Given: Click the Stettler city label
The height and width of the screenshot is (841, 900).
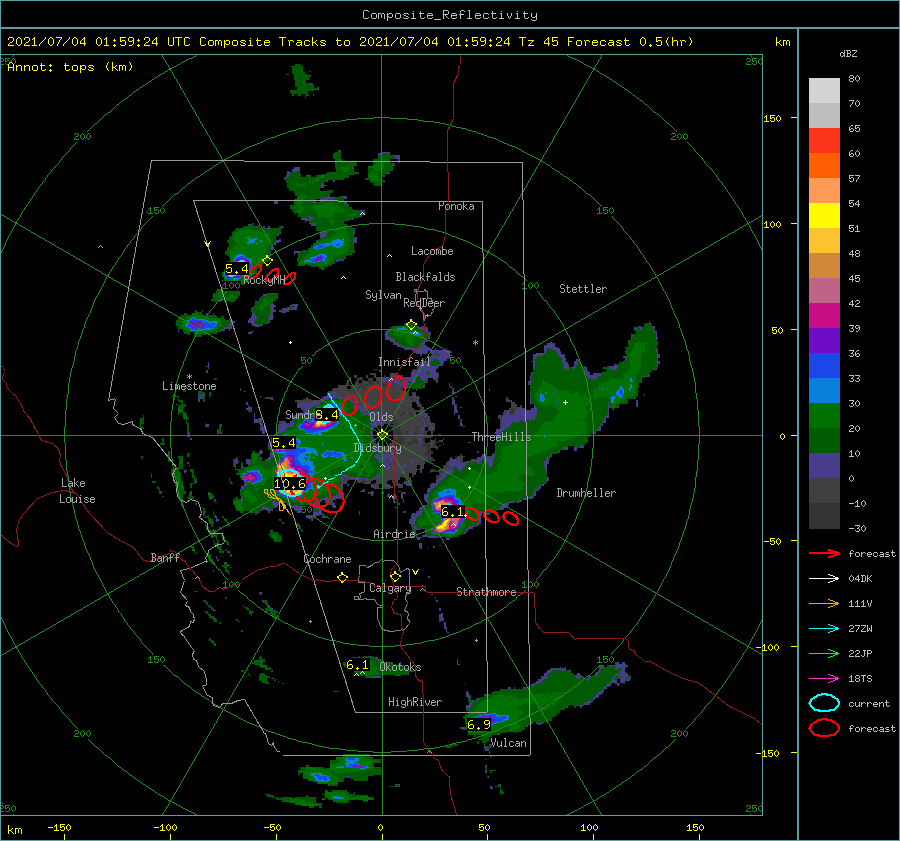Looking at the screenshot, I should pyautogui.click(x=583, y=289).
